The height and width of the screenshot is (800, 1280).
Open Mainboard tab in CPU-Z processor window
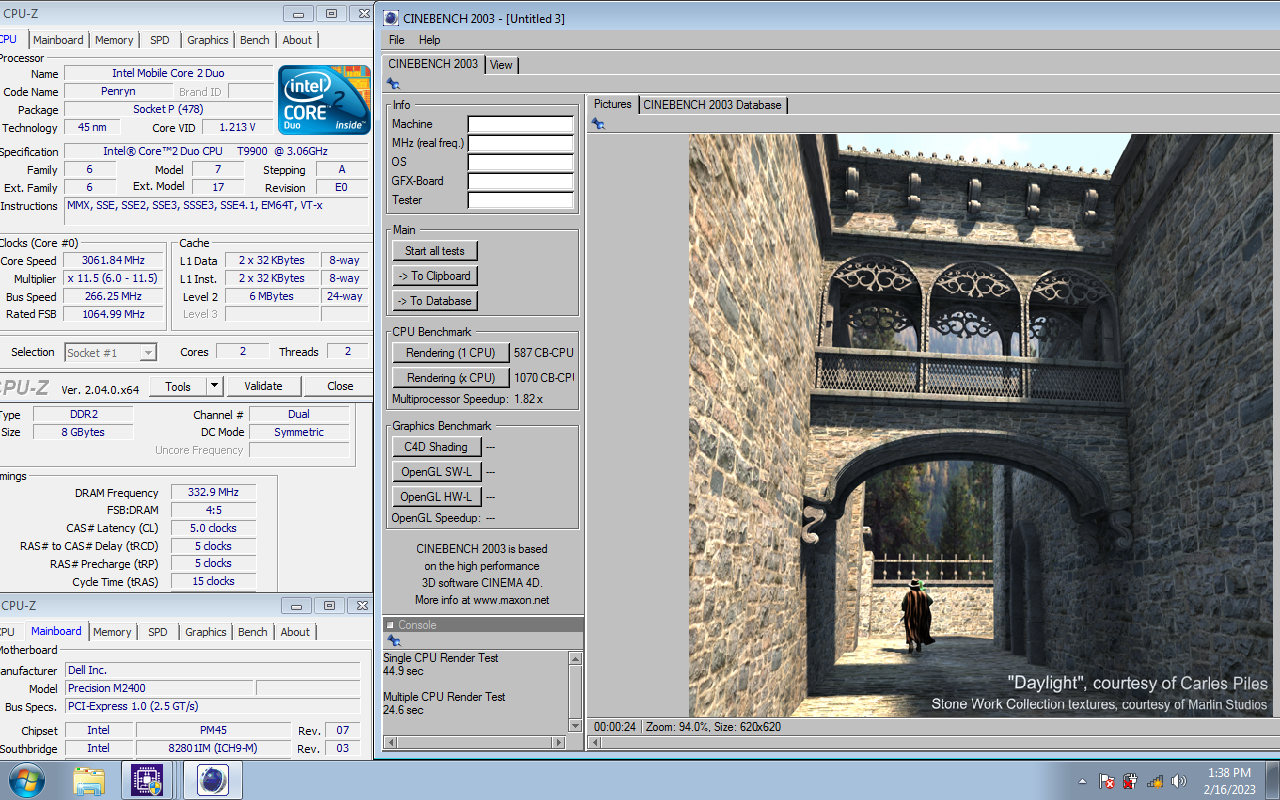(58, 40)
